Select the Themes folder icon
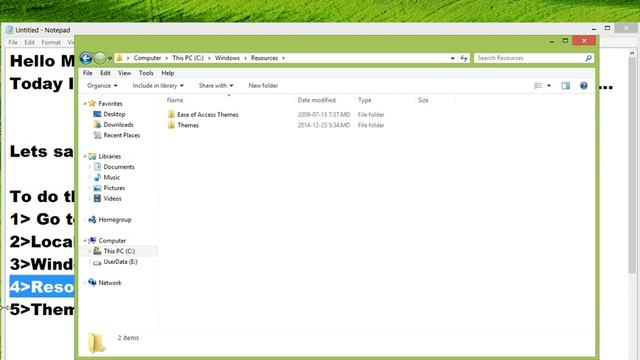The image size is (640, 360). [171, 125]
